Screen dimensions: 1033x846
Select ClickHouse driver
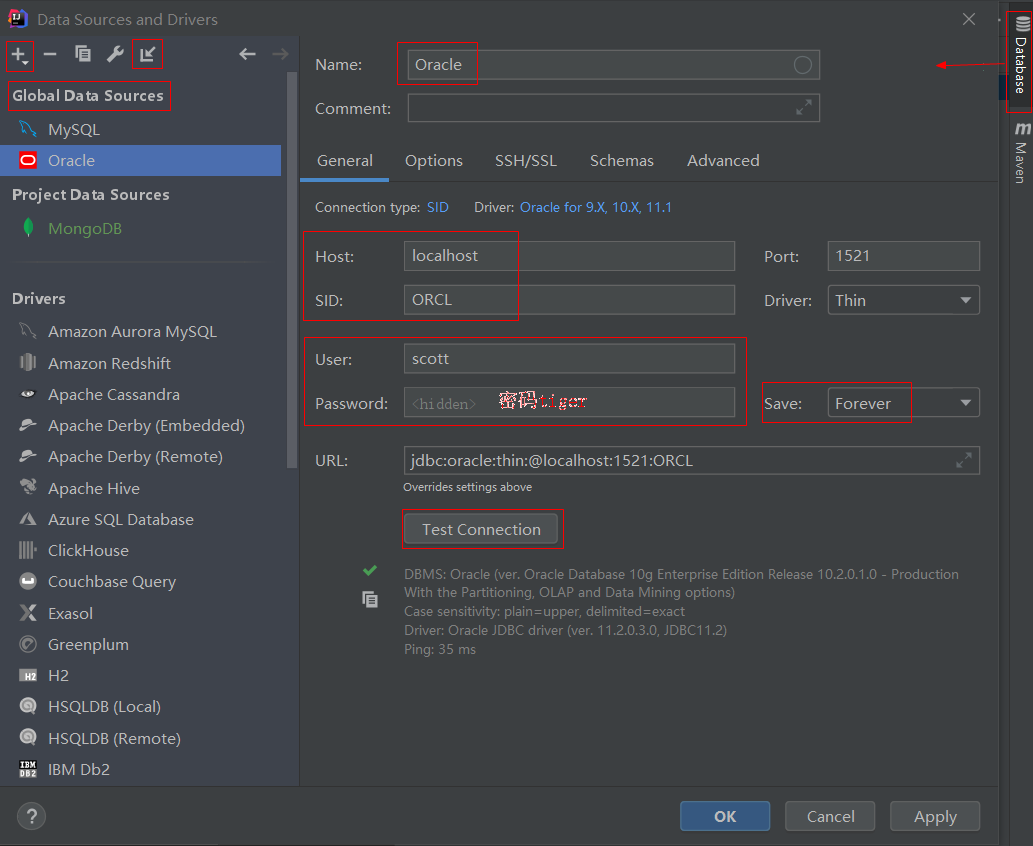140,551
